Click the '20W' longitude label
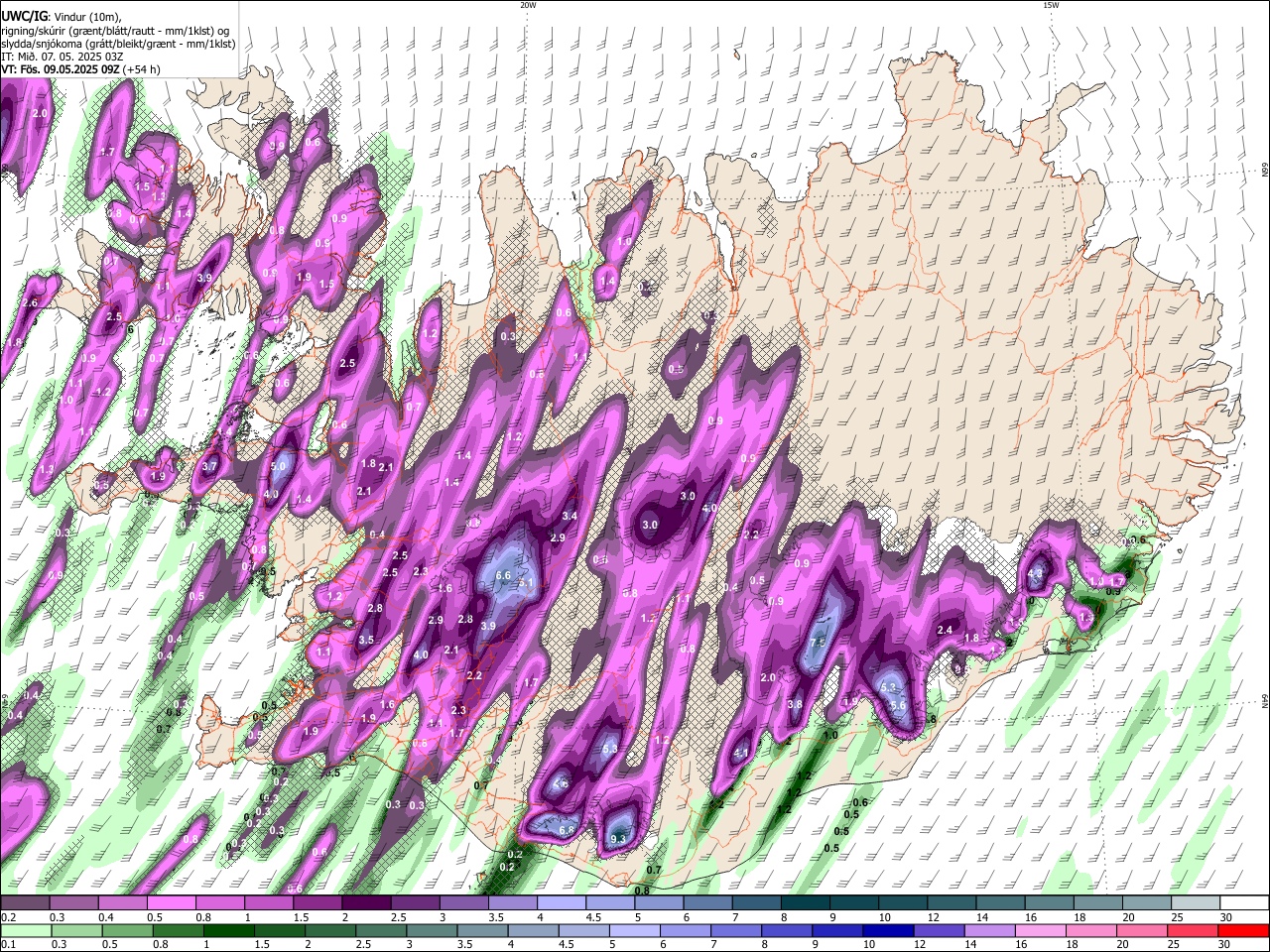The image size is (1270, 952). click(x=528, y=5)
